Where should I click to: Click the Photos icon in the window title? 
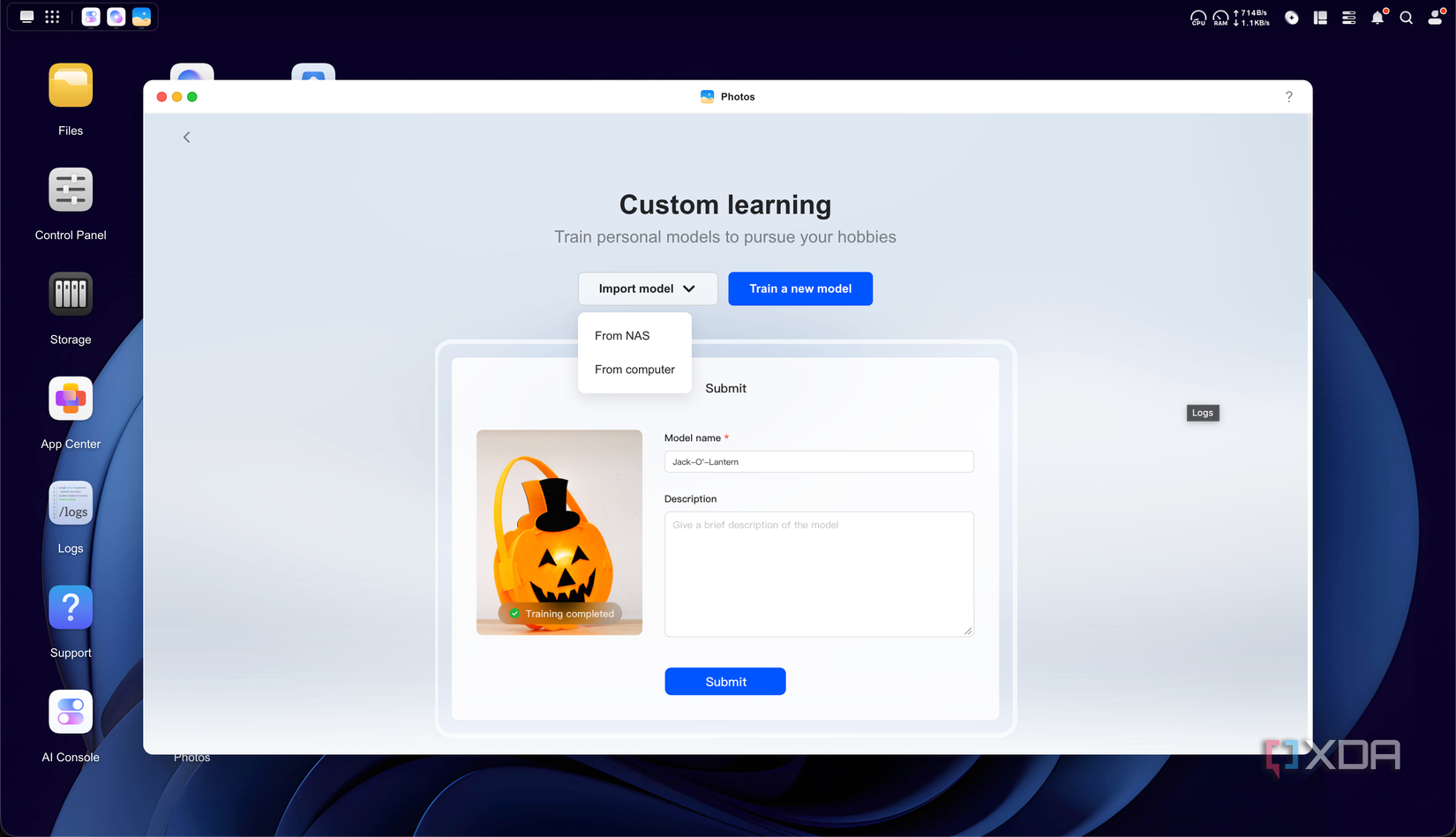point(707,97)
